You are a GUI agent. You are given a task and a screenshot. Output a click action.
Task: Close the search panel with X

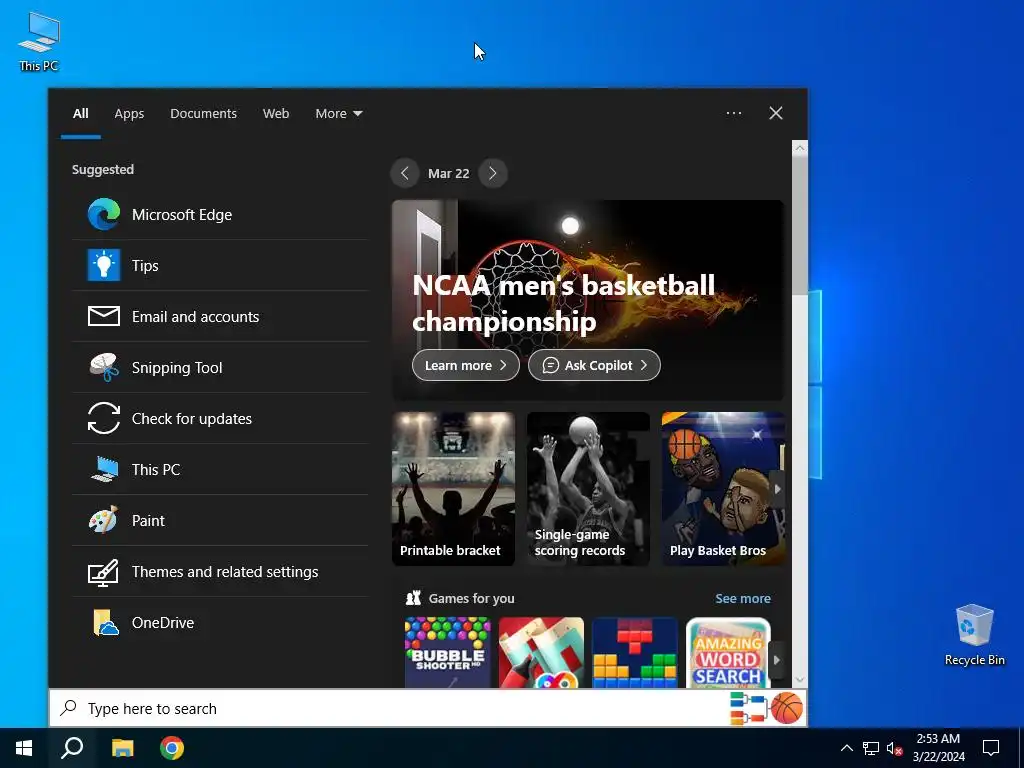click(776, 113)
